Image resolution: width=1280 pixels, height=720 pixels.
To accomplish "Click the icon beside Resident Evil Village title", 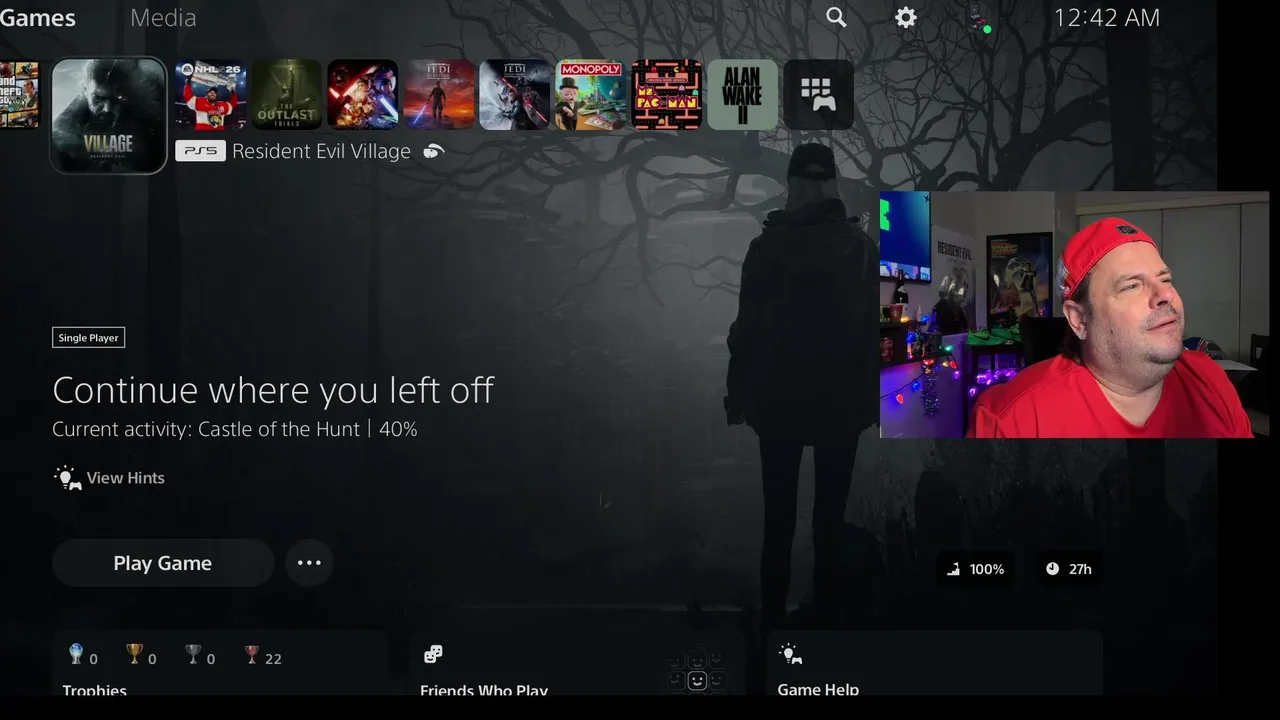I will point(433,151).
